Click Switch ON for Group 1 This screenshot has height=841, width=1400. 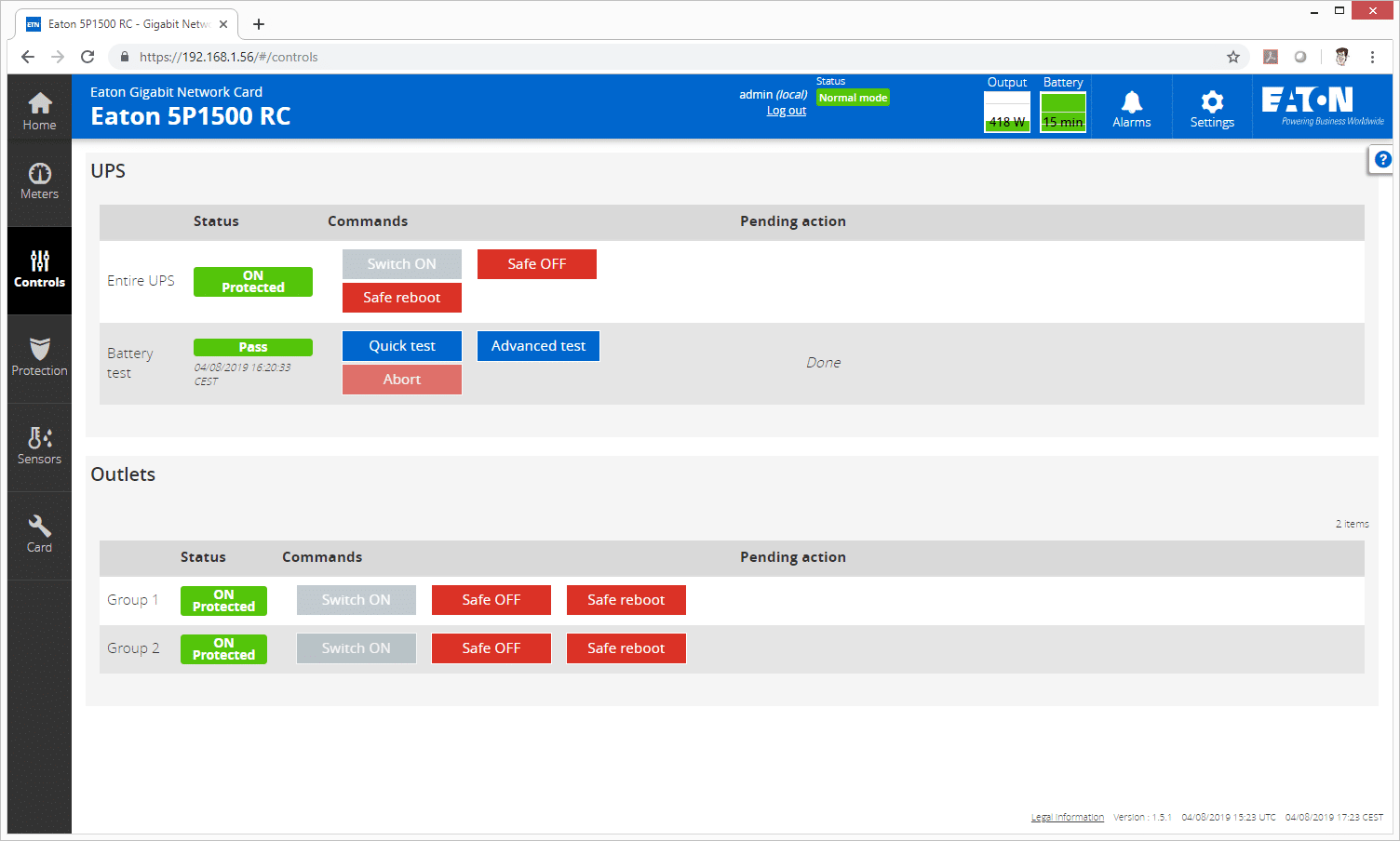(x=357, y=600)
